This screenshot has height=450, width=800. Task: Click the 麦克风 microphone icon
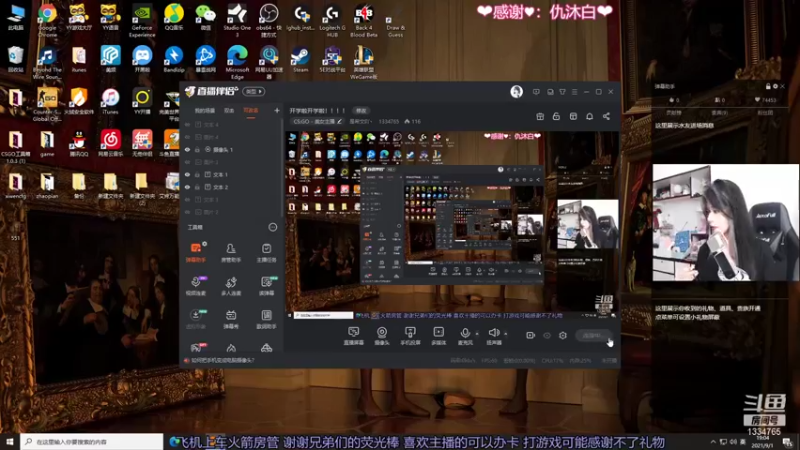pyautogui.click(x=465, y=333)
